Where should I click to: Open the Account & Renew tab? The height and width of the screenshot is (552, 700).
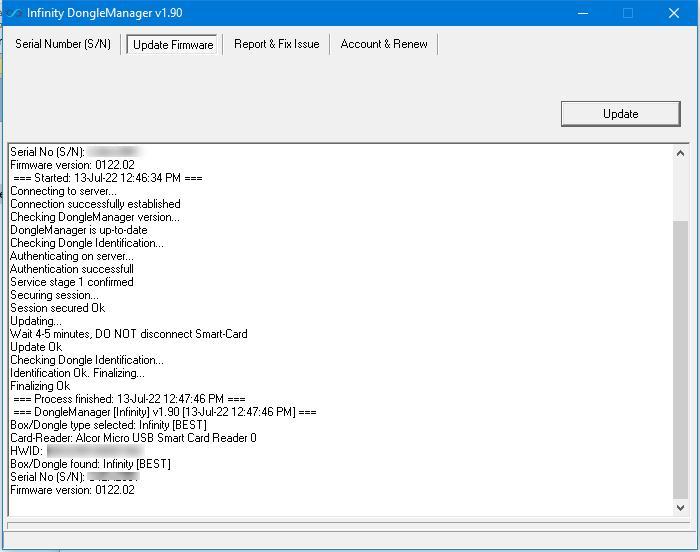pyautogui.click(x=383, y=44)
